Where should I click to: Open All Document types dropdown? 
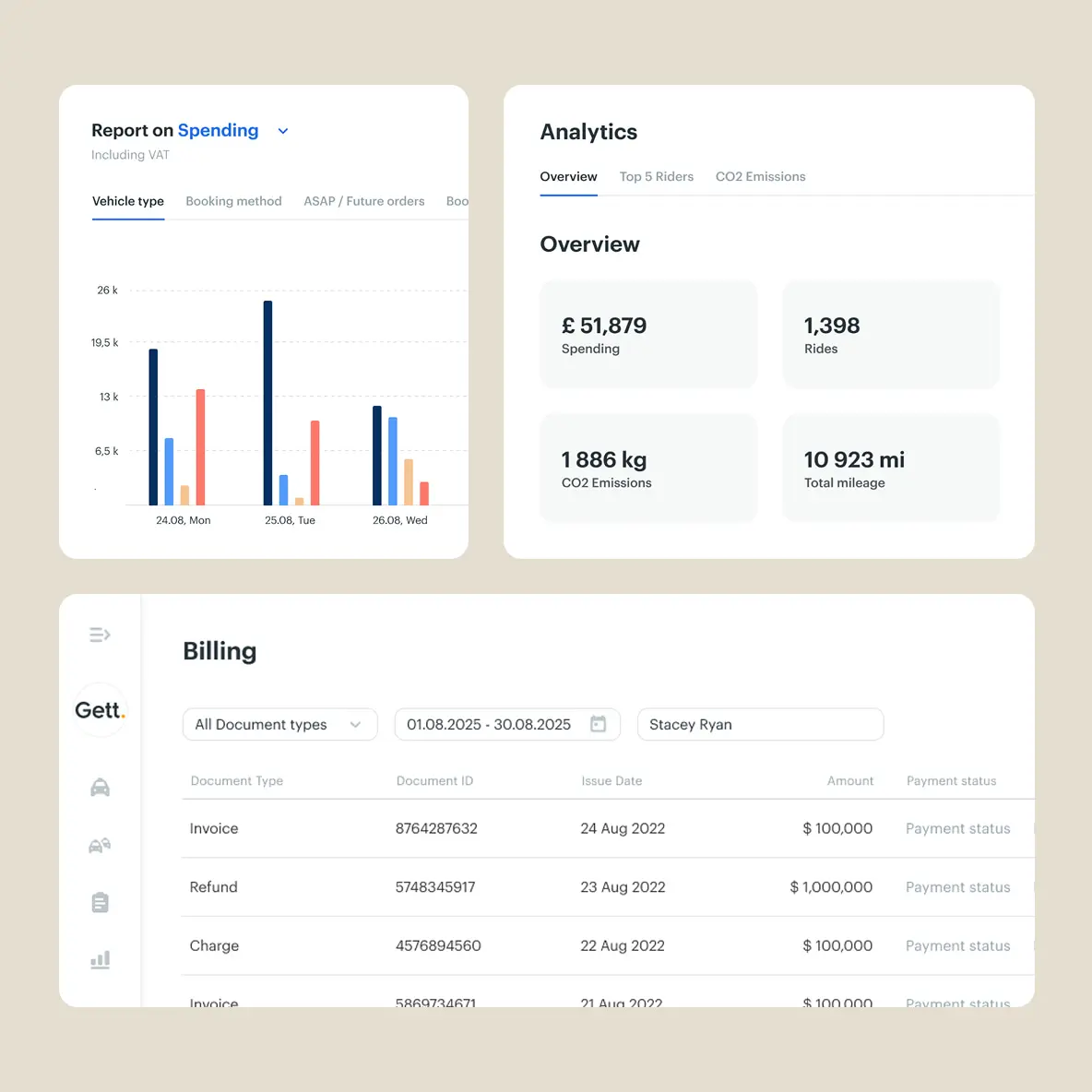pyautogui.click(x=280, y=724)
